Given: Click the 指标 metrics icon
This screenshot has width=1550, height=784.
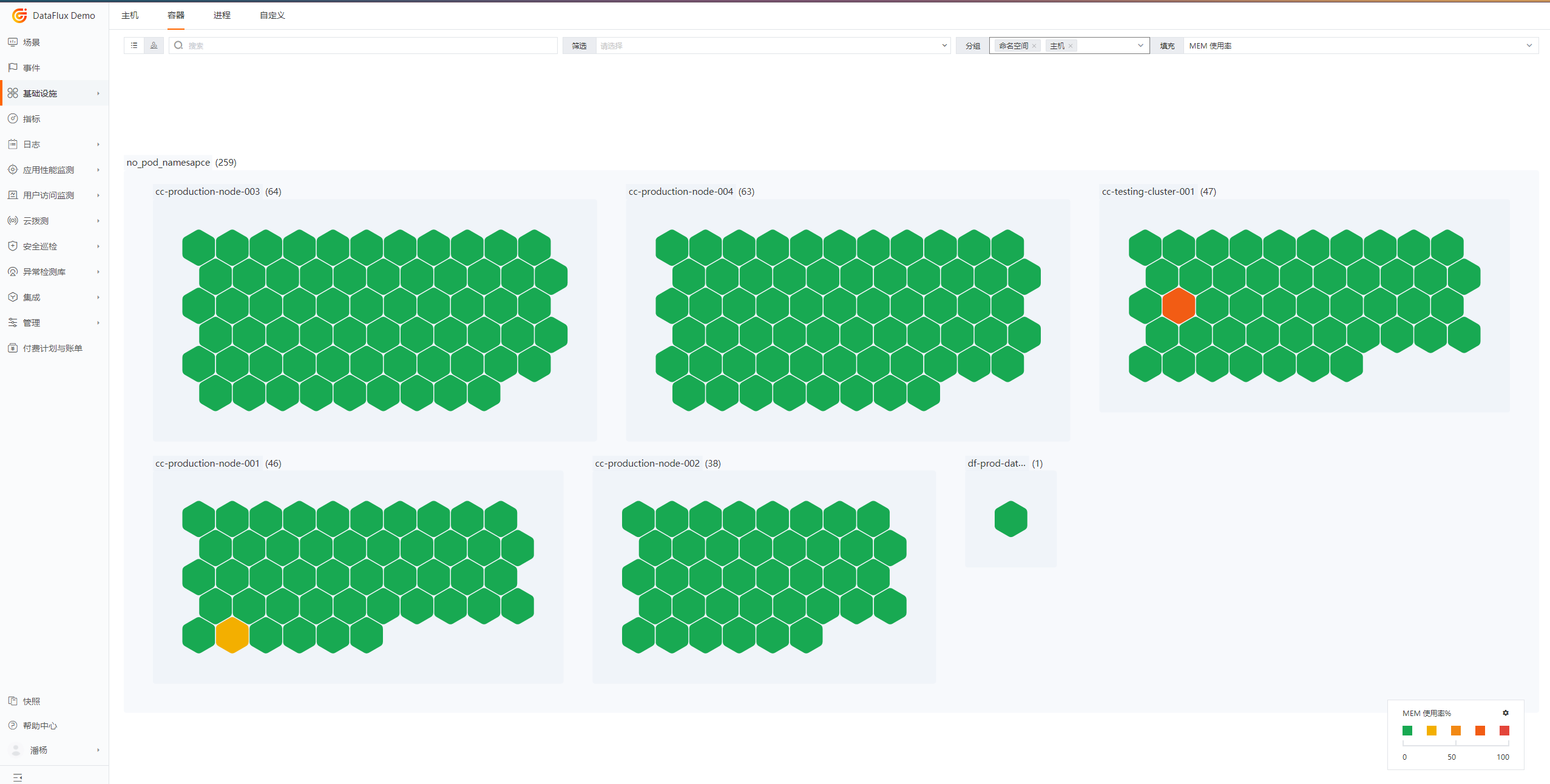Looking at the screenshot, I should (13, 118).
